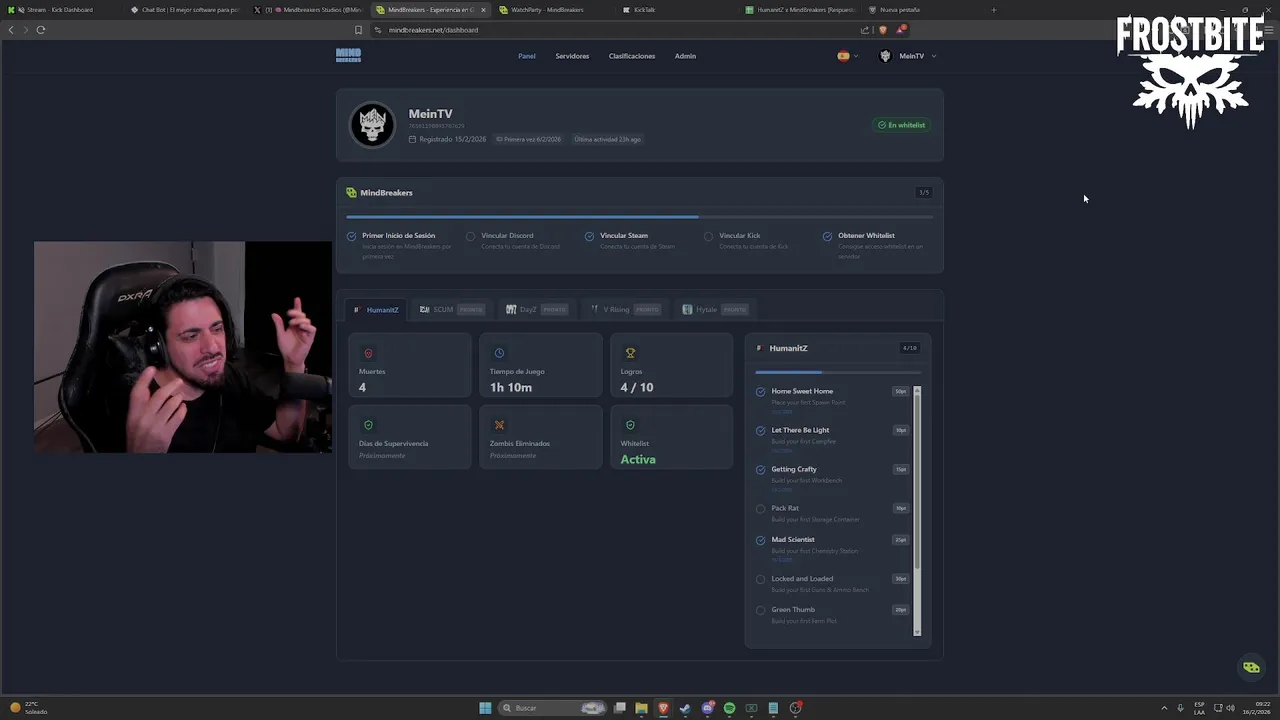Click the green chat widget icon
Viewport: 1280px width, 720px height.
1251,667
